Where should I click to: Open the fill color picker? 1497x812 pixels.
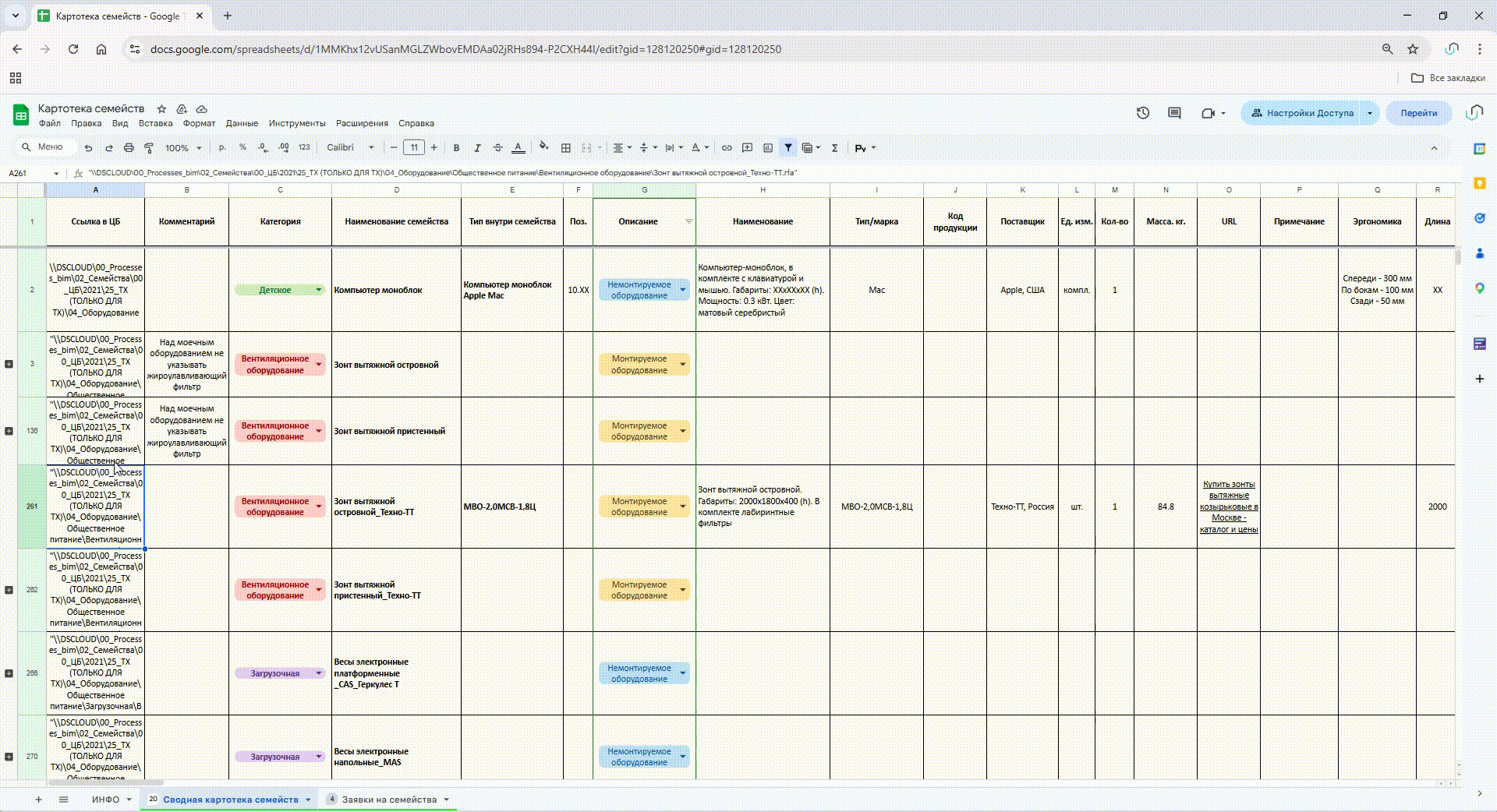pos(543,147)
